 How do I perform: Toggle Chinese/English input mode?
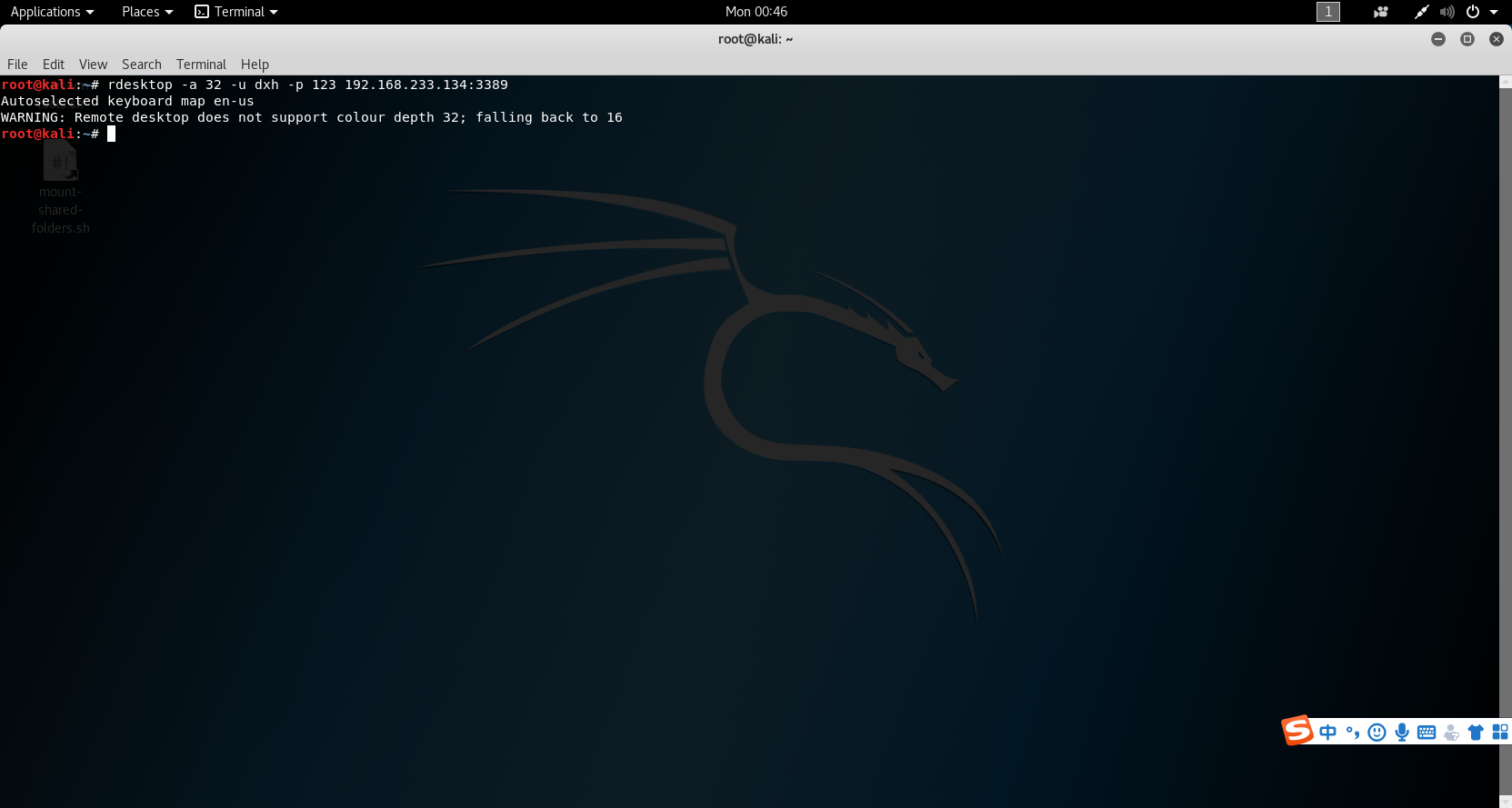click(x=1327, y=733)
